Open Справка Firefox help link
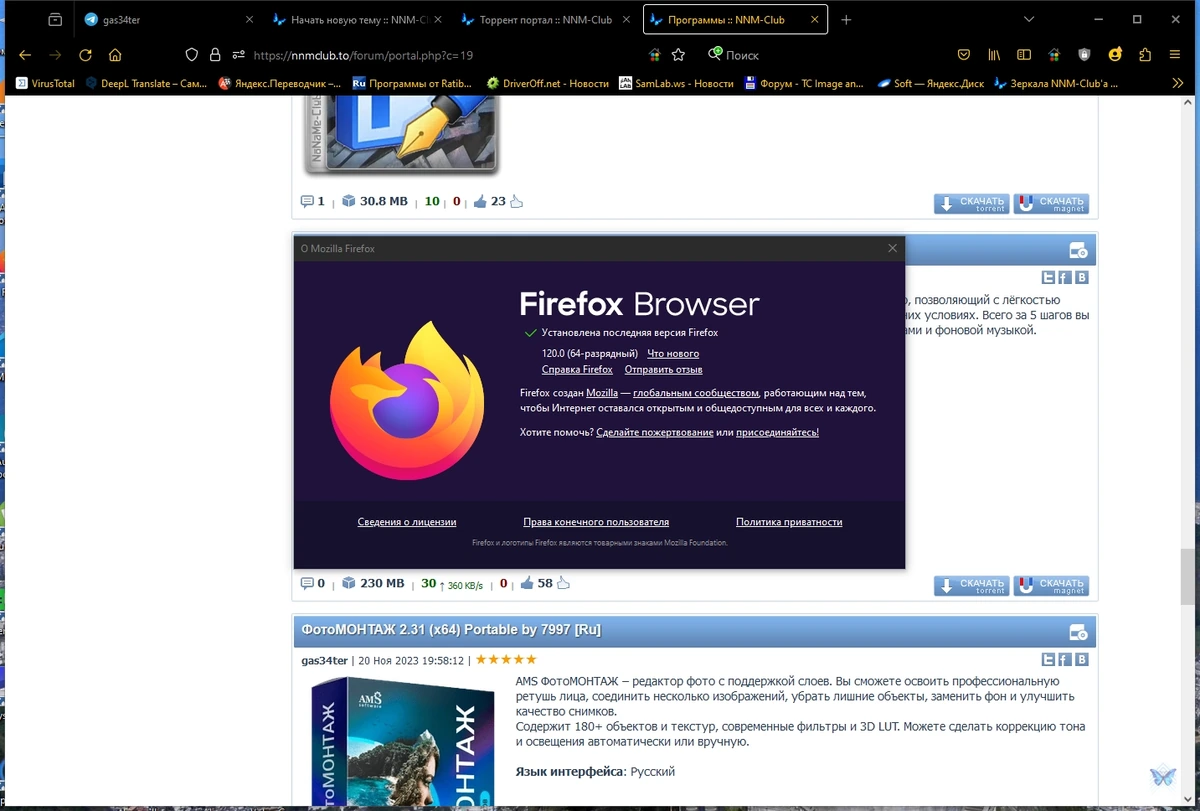The width and height of the screenshot is (1200, 811). tap(577, 370)
